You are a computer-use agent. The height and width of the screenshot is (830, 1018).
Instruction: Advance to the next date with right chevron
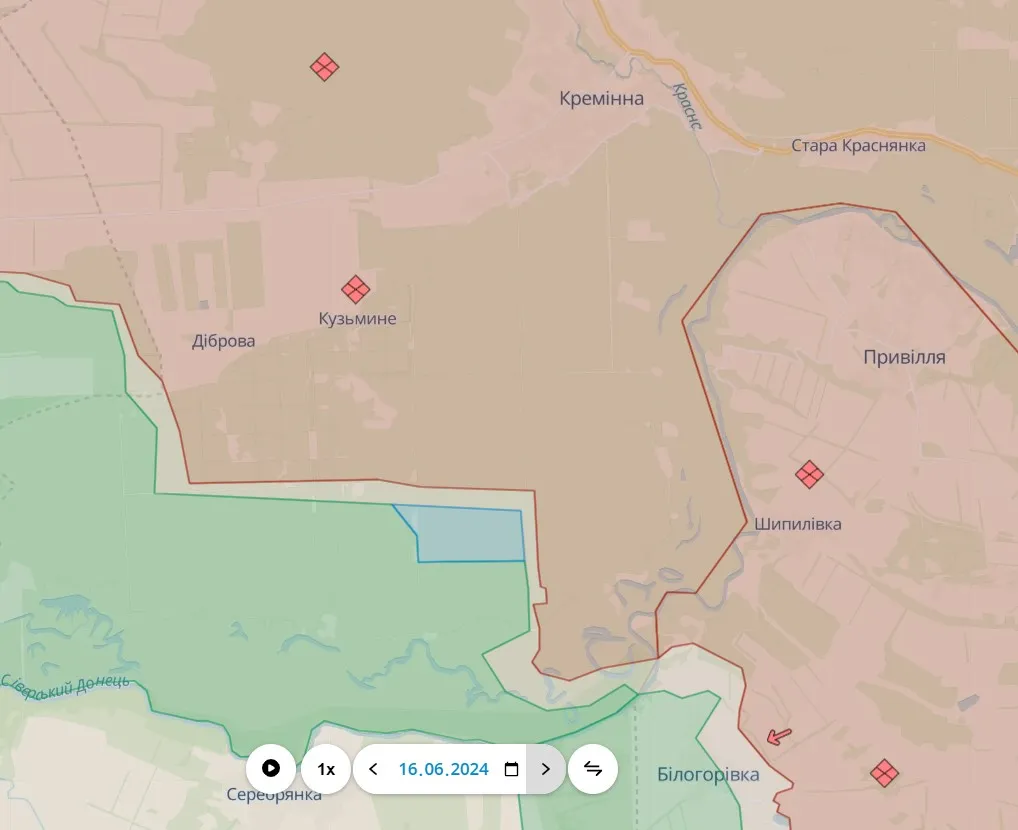545,769
